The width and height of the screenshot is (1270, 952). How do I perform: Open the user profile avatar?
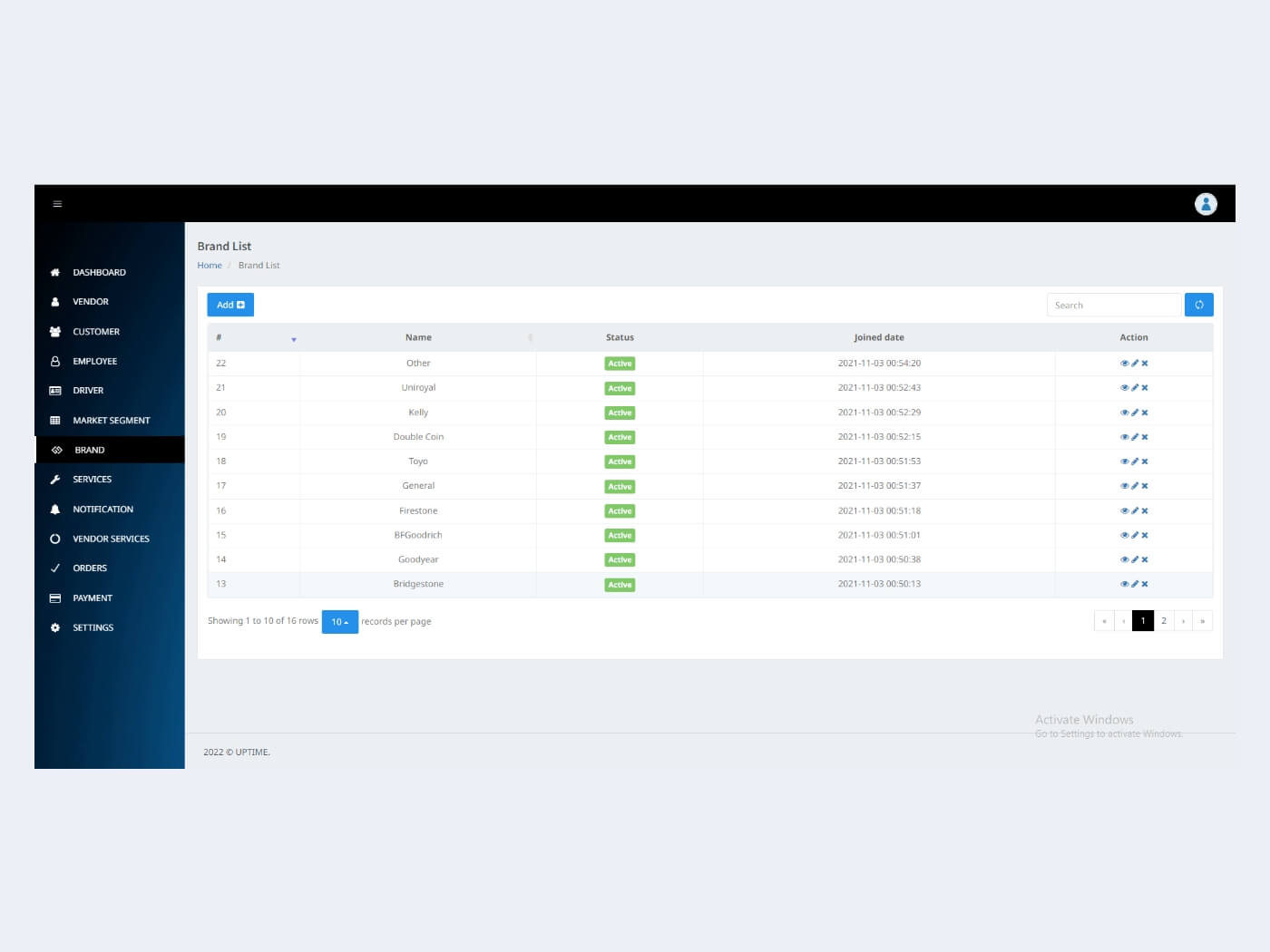pyautogui.click(x=1206, y=204)
